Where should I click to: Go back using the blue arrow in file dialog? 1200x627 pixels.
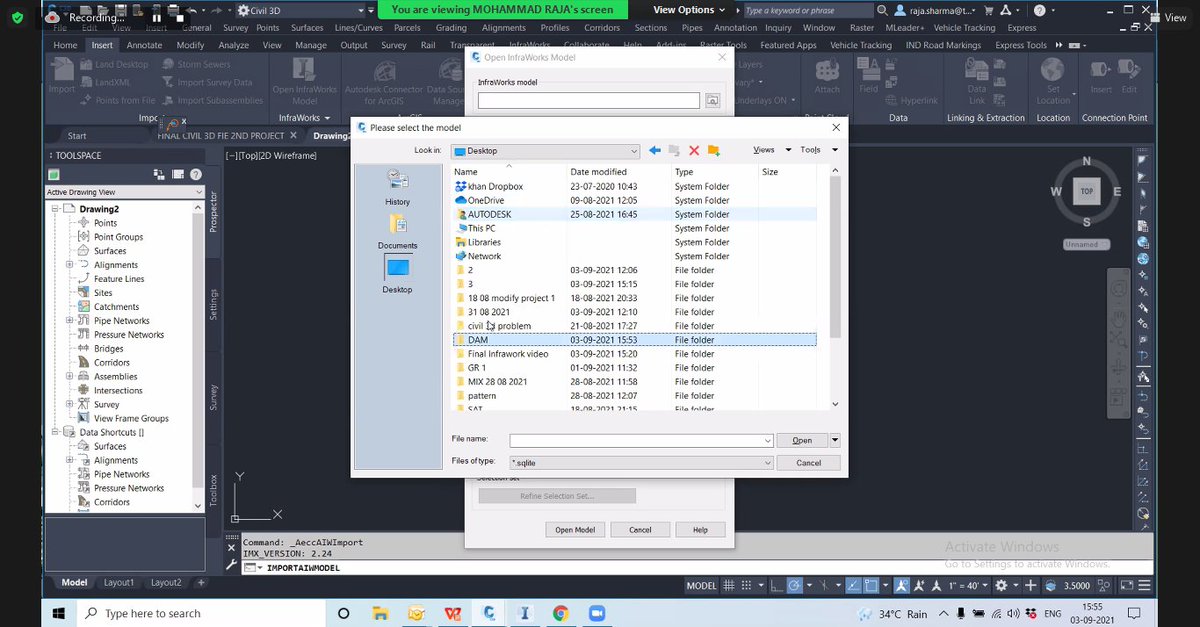[x=655, y=150]
